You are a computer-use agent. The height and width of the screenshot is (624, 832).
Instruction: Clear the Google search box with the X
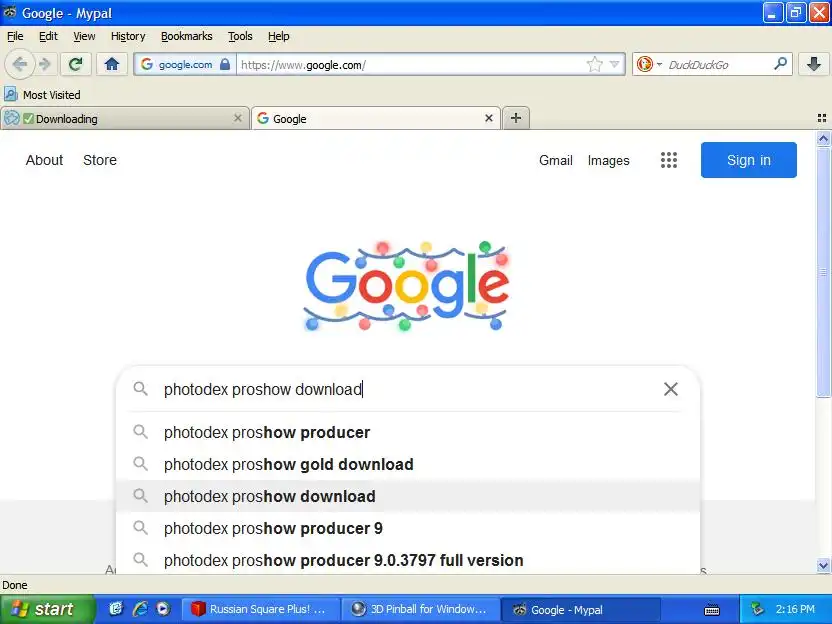point(671,389)
